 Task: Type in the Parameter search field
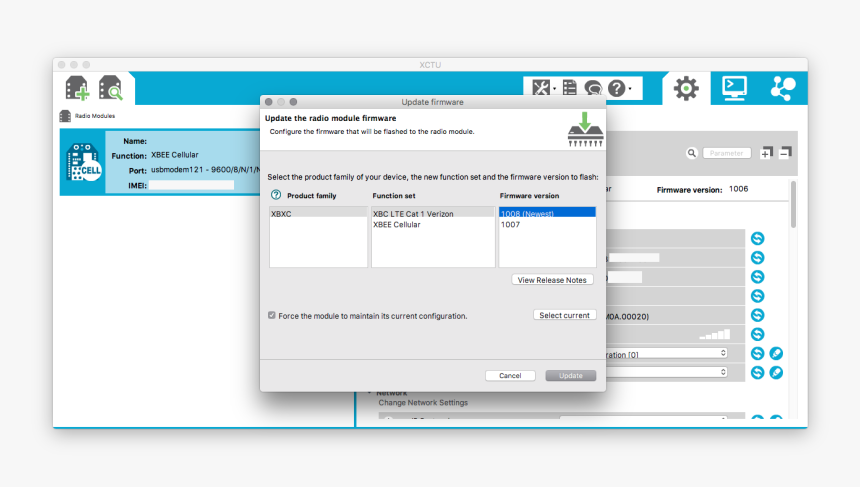727,153
